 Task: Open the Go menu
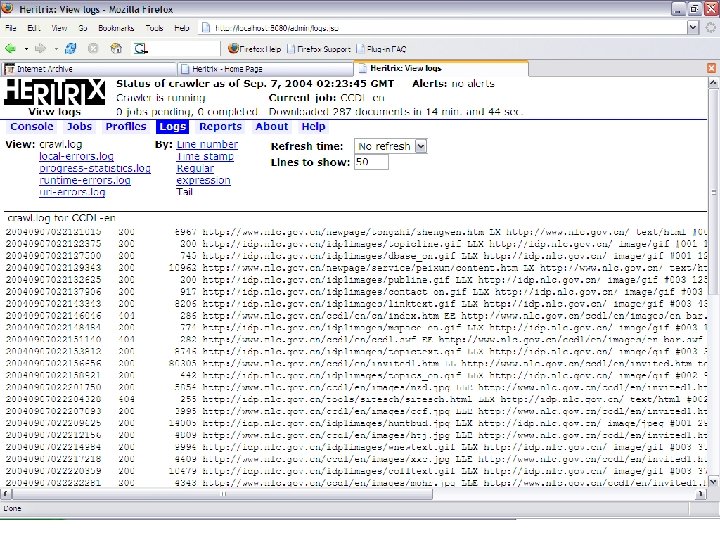83,28
